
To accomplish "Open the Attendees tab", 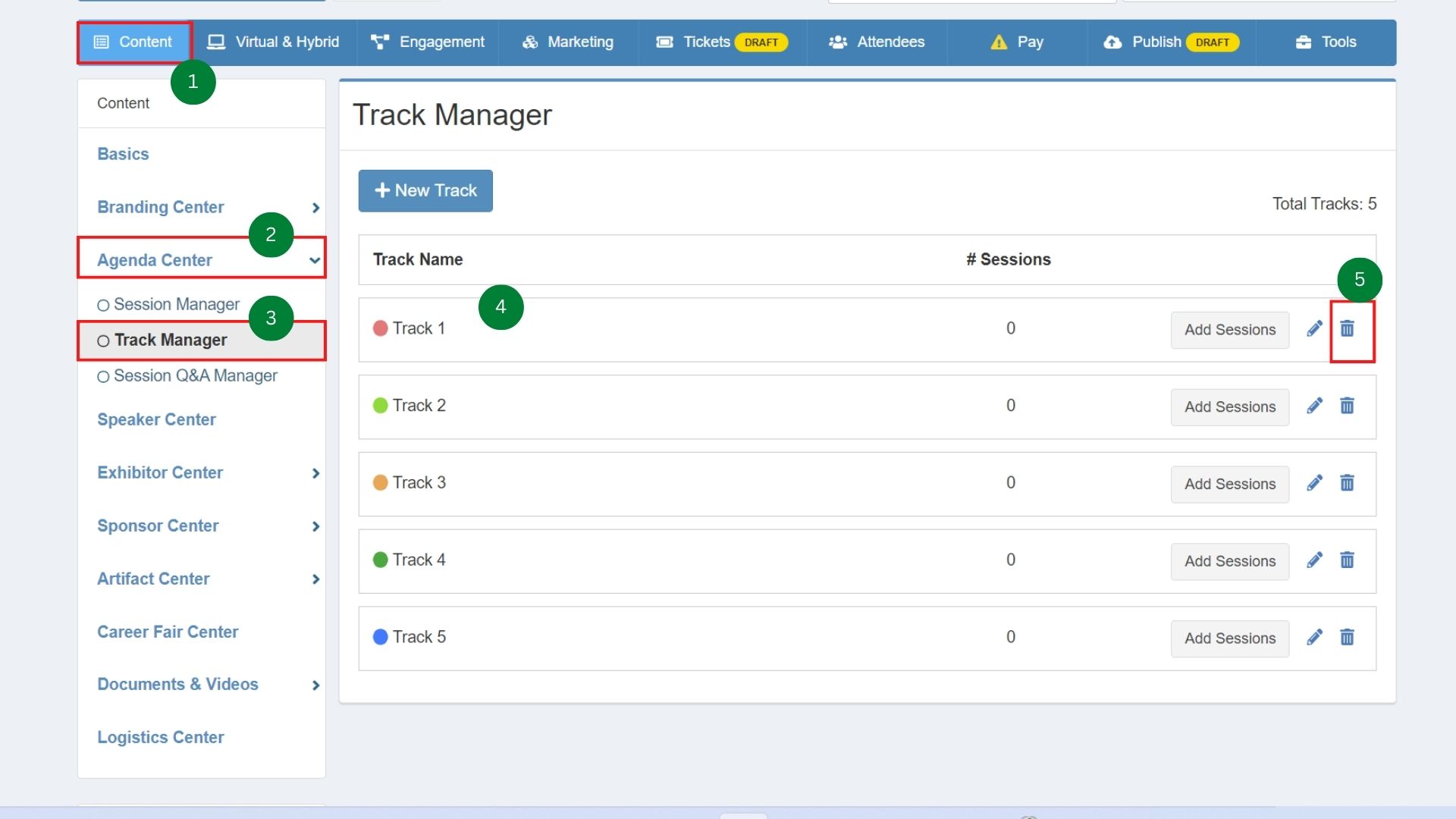I will [877, 42].
